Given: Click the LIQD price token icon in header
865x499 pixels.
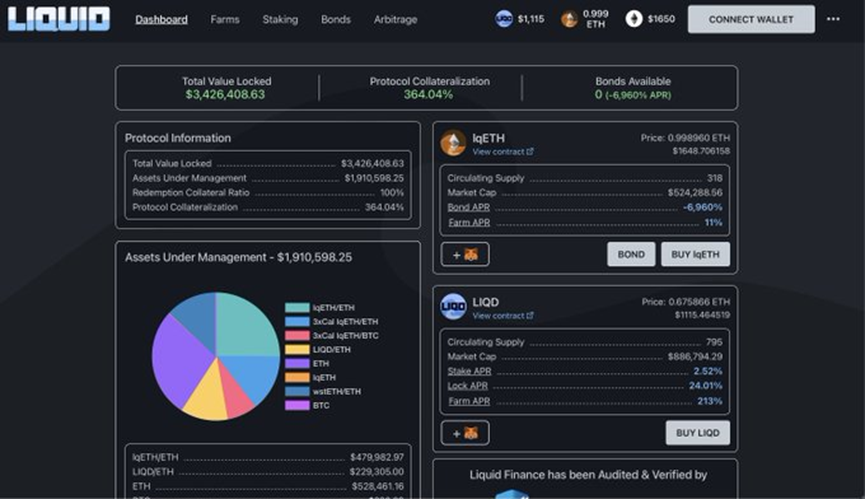Looking at the screenshot, I should [504, 19].
